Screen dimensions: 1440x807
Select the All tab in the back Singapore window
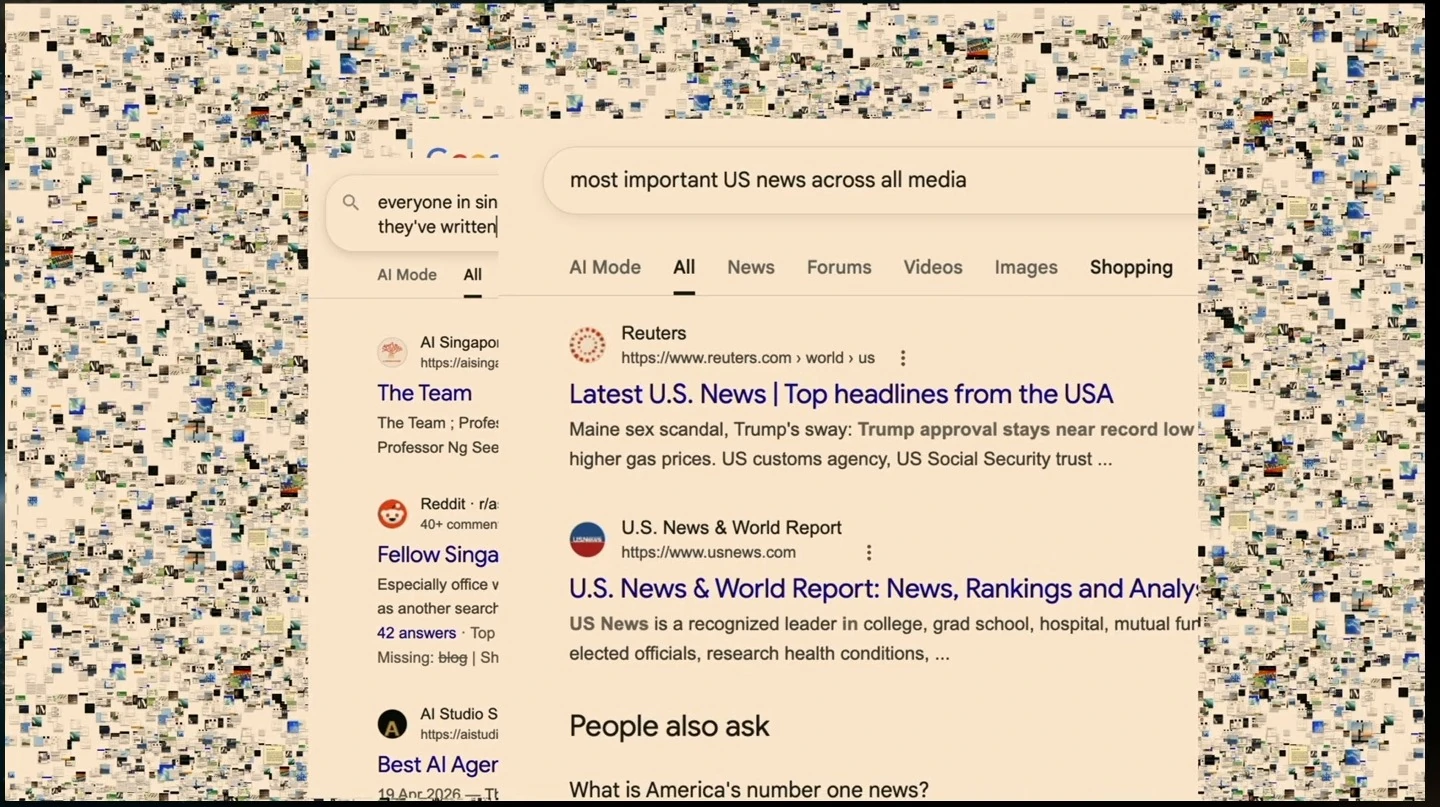coord(473,275)
